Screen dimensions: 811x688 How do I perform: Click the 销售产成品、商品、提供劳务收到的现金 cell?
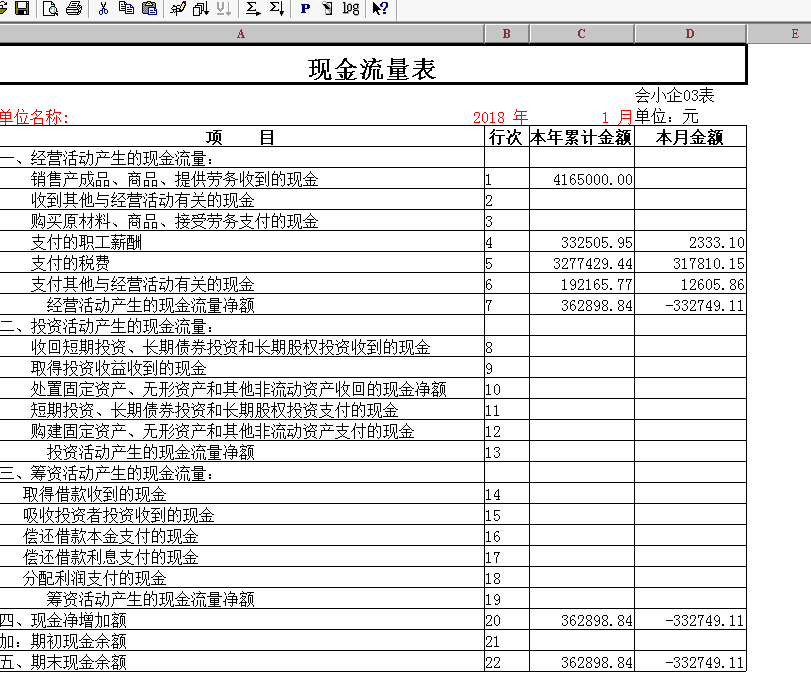coord(241,179)
